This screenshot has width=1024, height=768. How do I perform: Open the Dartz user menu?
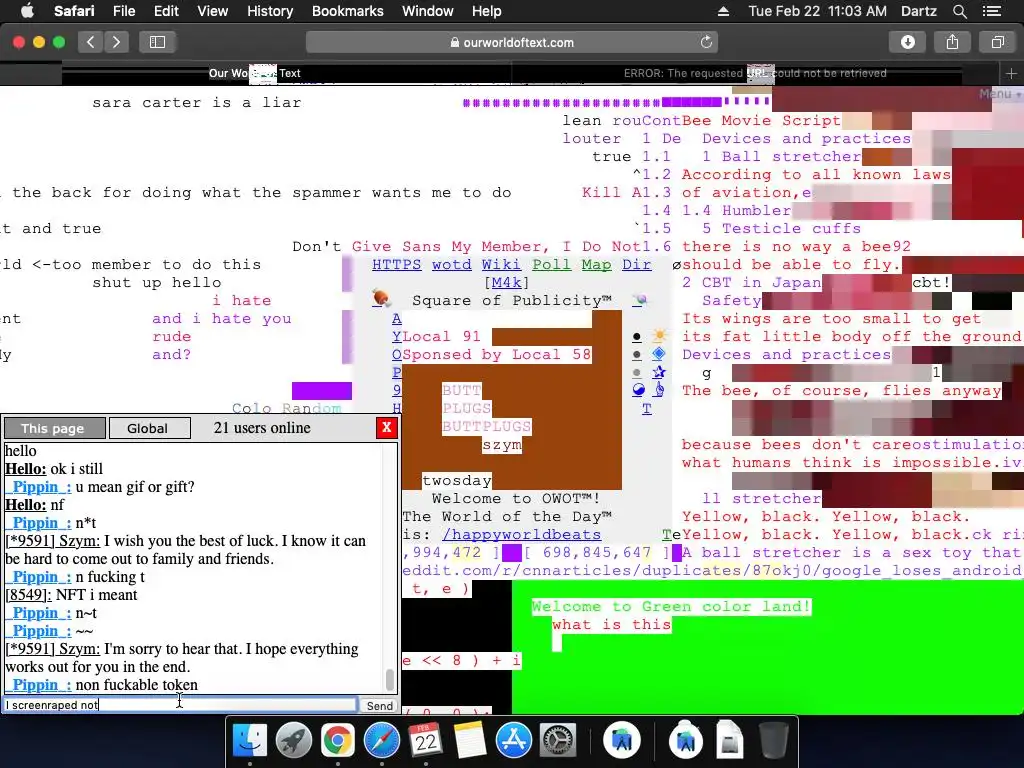point(918,11)
